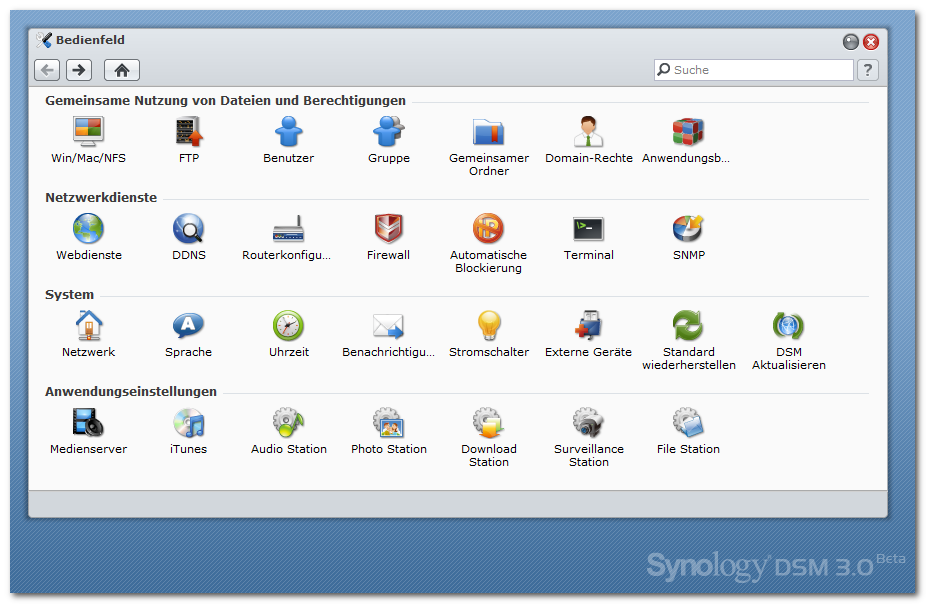Open the Sprache icon
This screenshot has width=926, height=604.
coord(189,325)
